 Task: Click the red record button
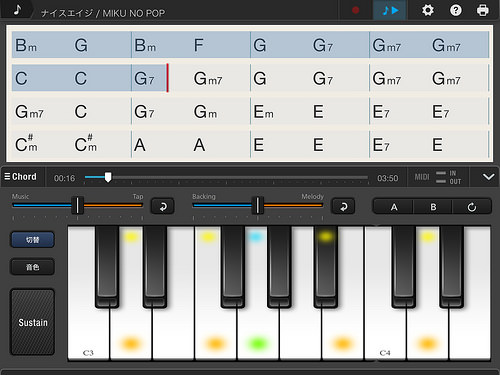(355, 10)
